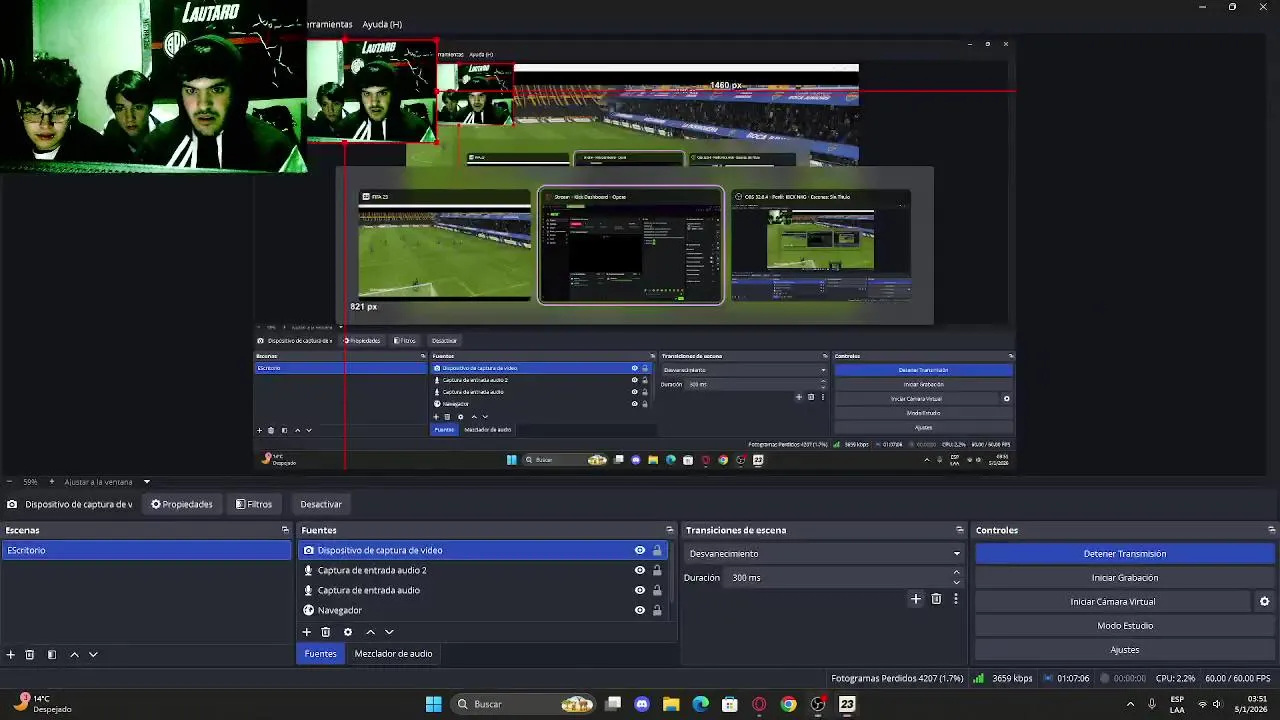
Task: Remove selected source with trash icon
Action: tap(326, 632)
